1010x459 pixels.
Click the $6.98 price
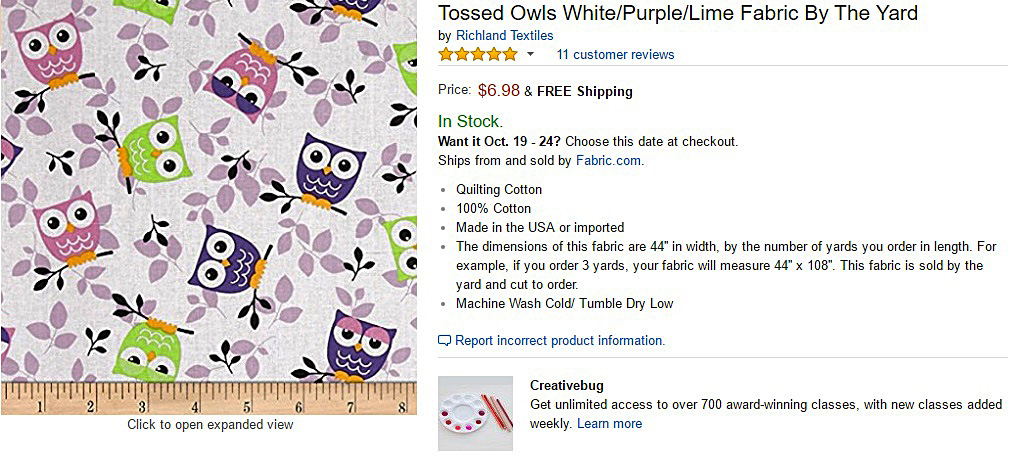point(498,90)
